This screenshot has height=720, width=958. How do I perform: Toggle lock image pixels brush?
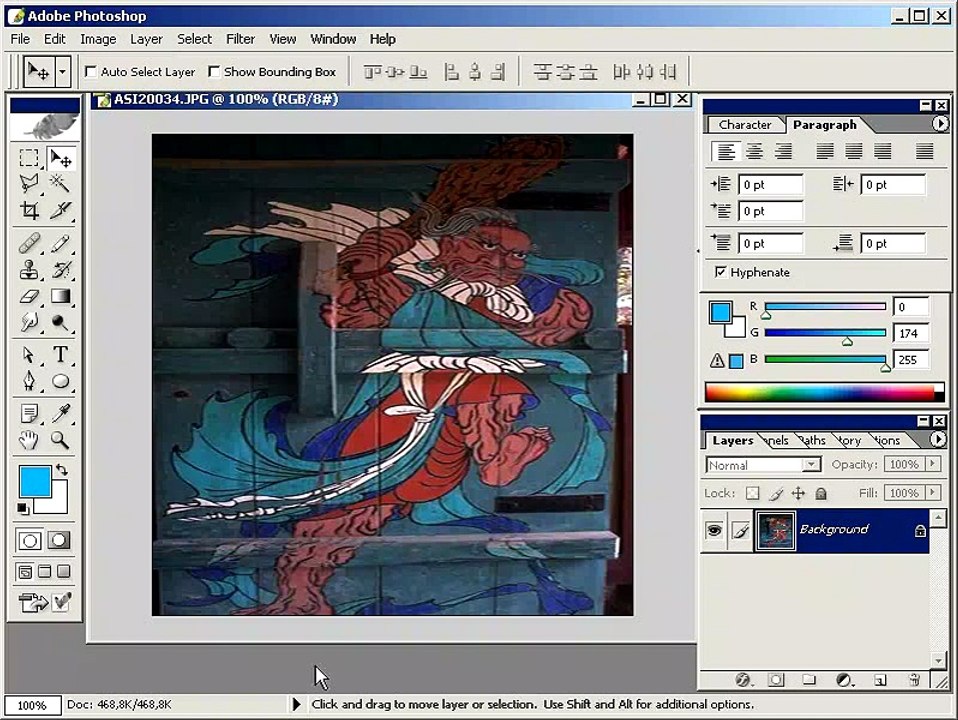[x=776, y=493]
